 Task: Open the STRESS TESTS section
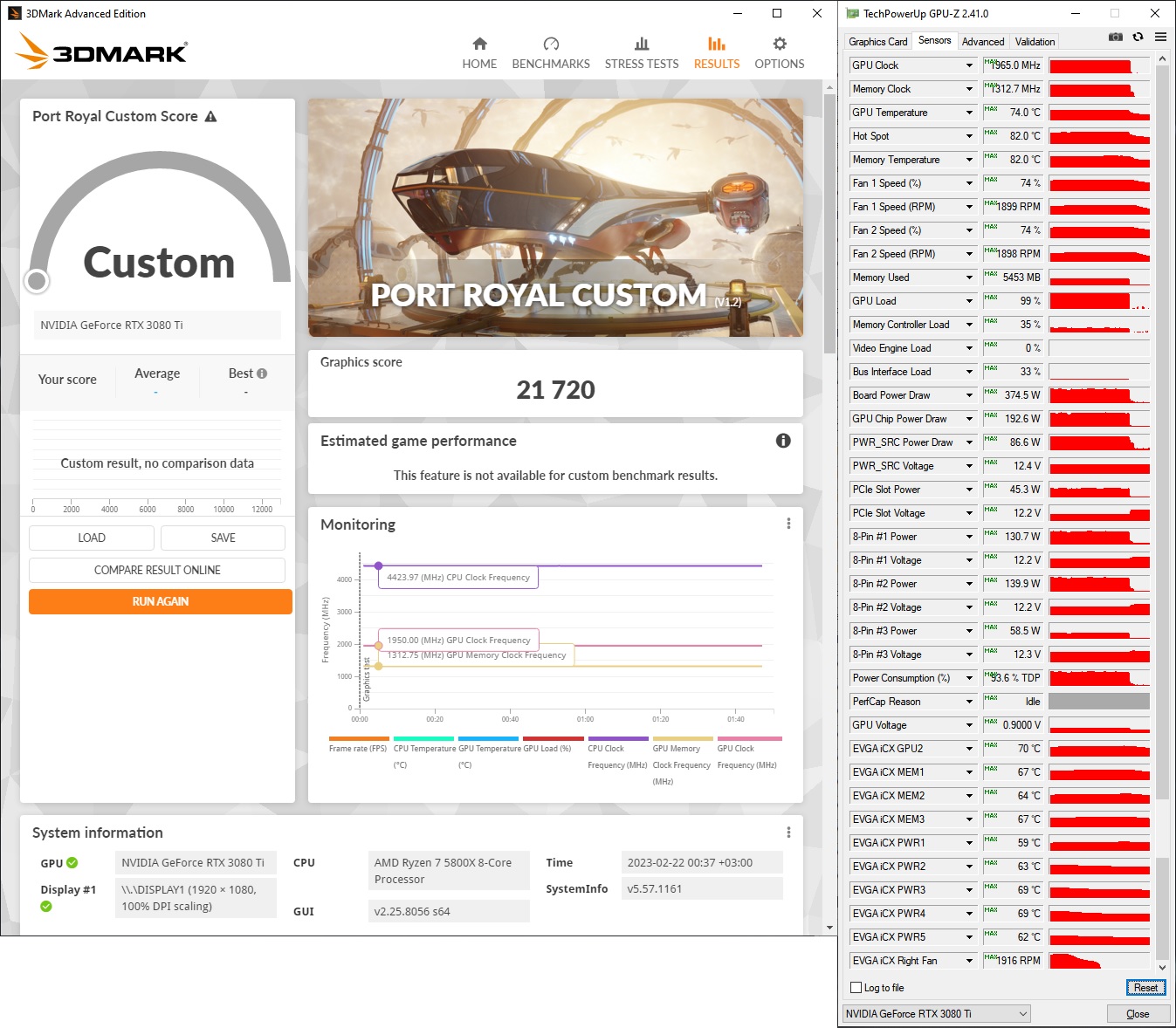coord(642,53)
